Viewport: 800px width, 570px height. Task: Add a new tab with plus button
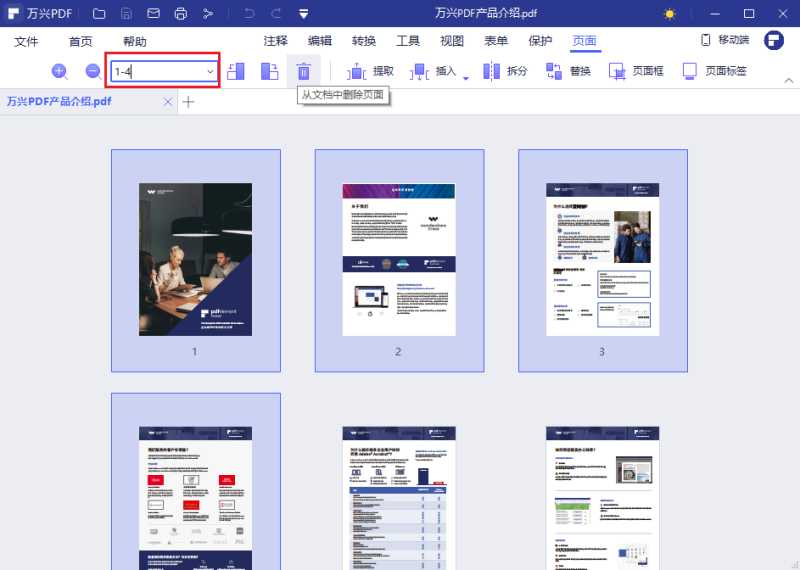[188, 101]
